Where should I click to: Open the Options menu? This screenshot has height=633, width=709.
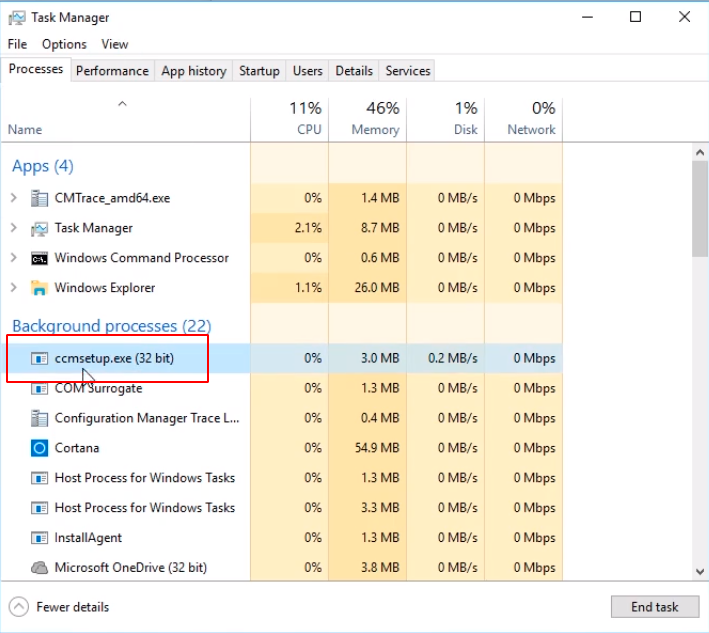click(64, 44)
